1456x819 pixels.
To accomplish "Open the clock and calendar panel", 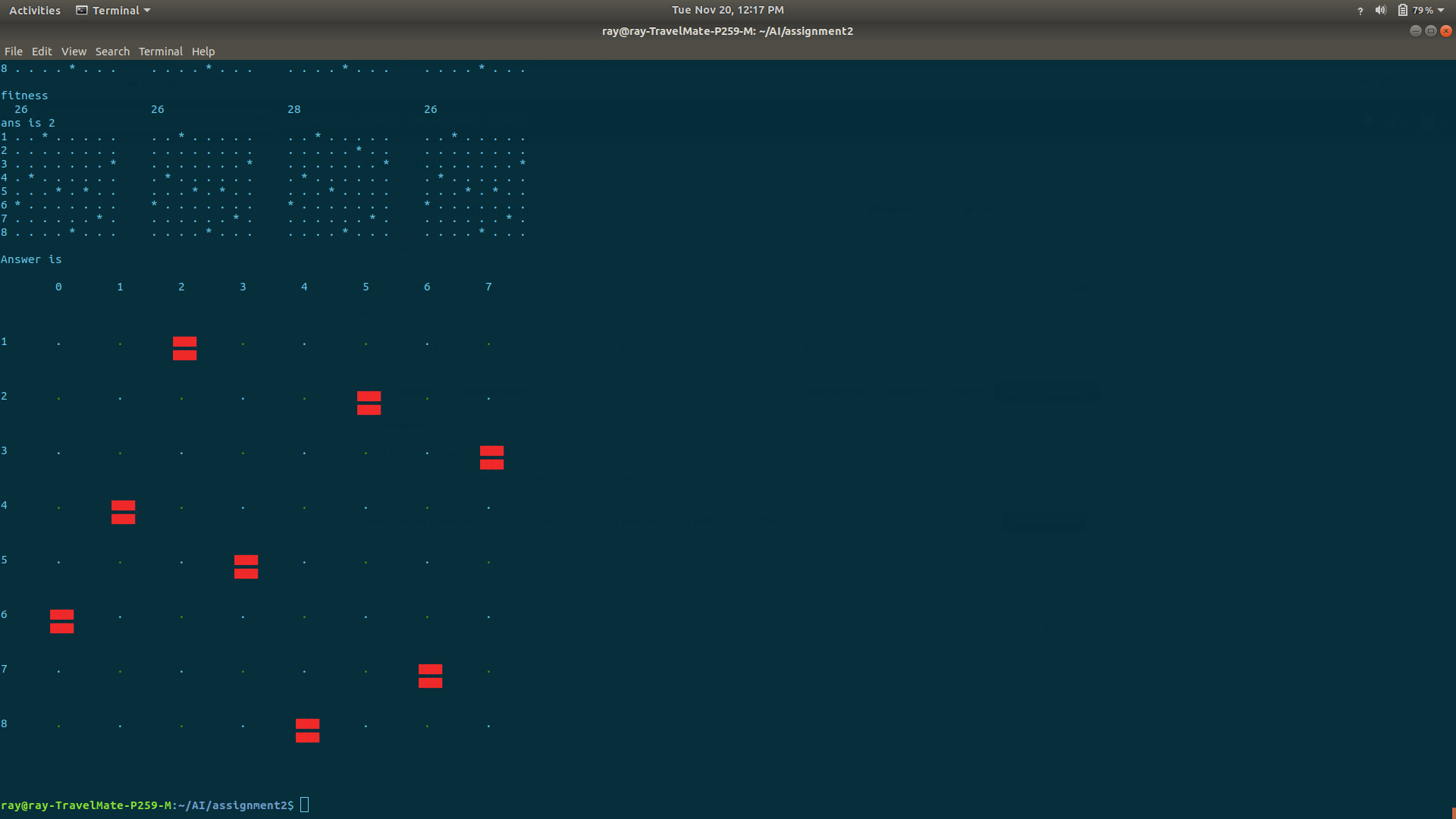I will (727, 10).
